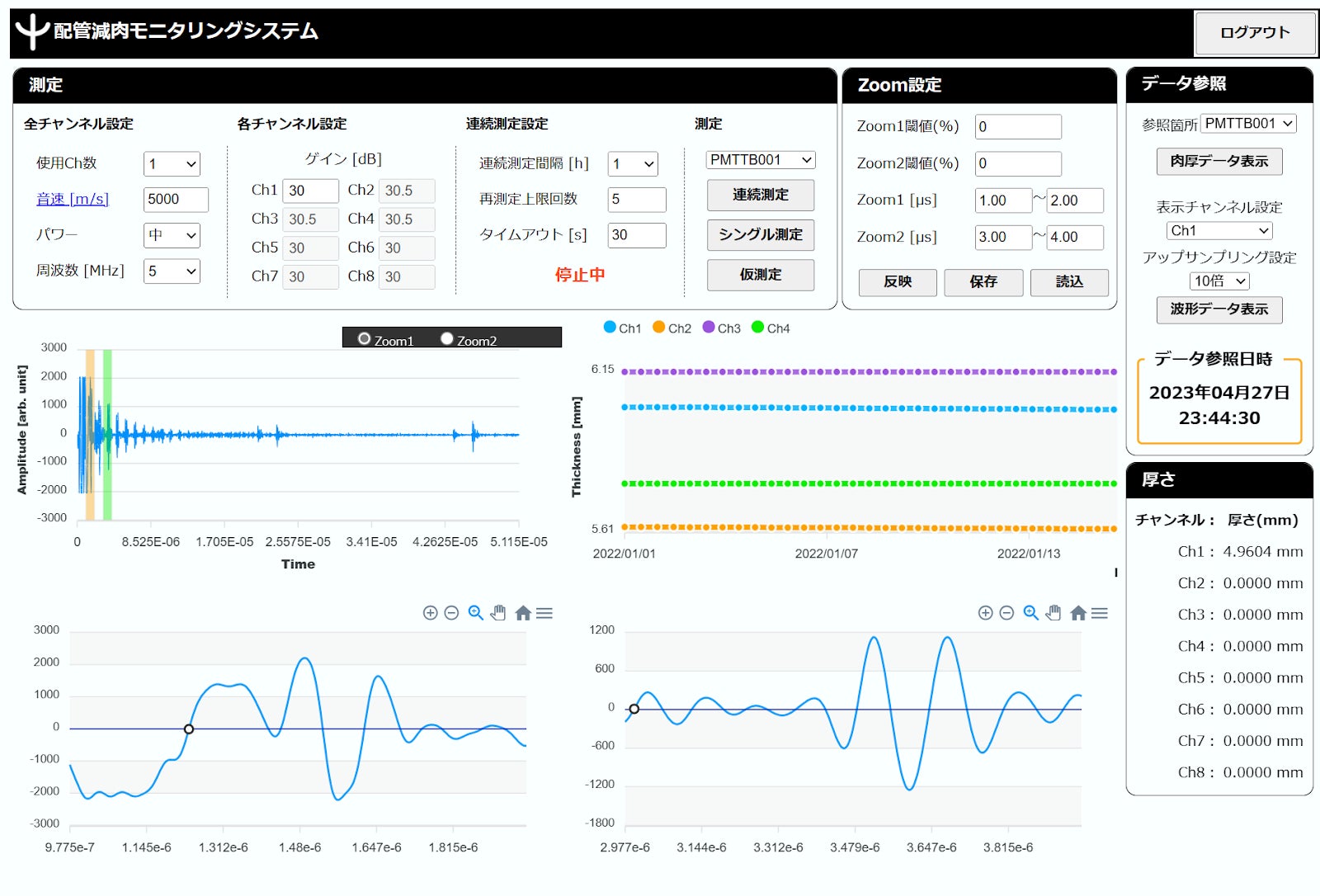Open the 使用Ch数 dropdown

[x=172, y=163]
